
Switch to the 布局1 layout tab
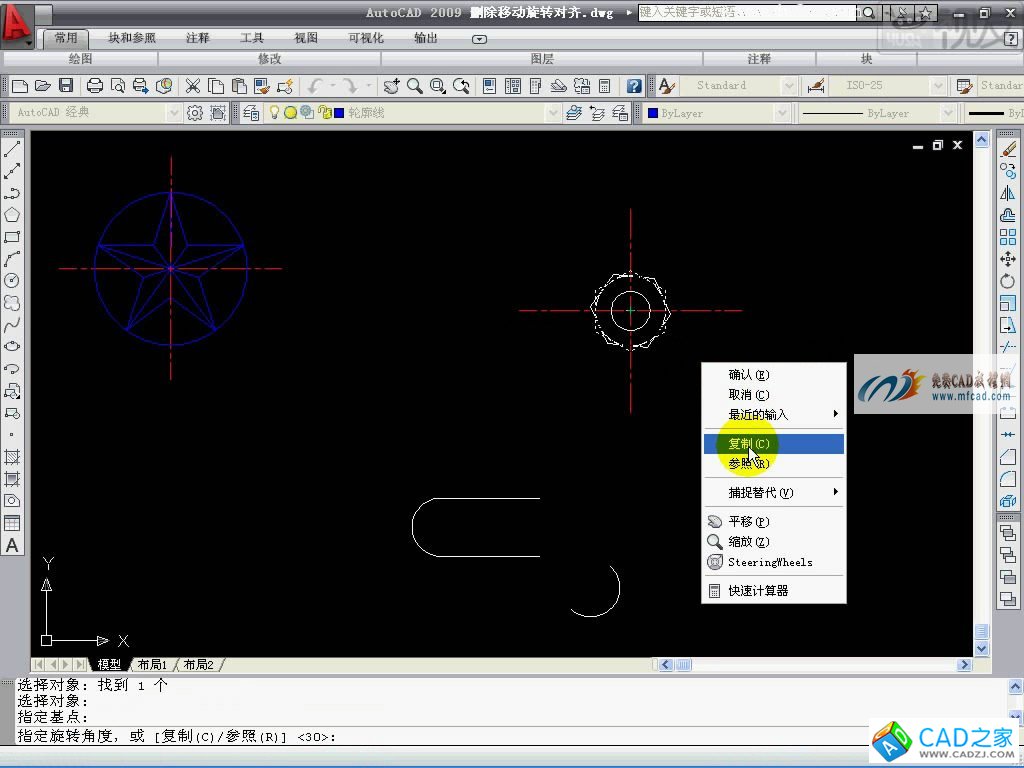152,665
